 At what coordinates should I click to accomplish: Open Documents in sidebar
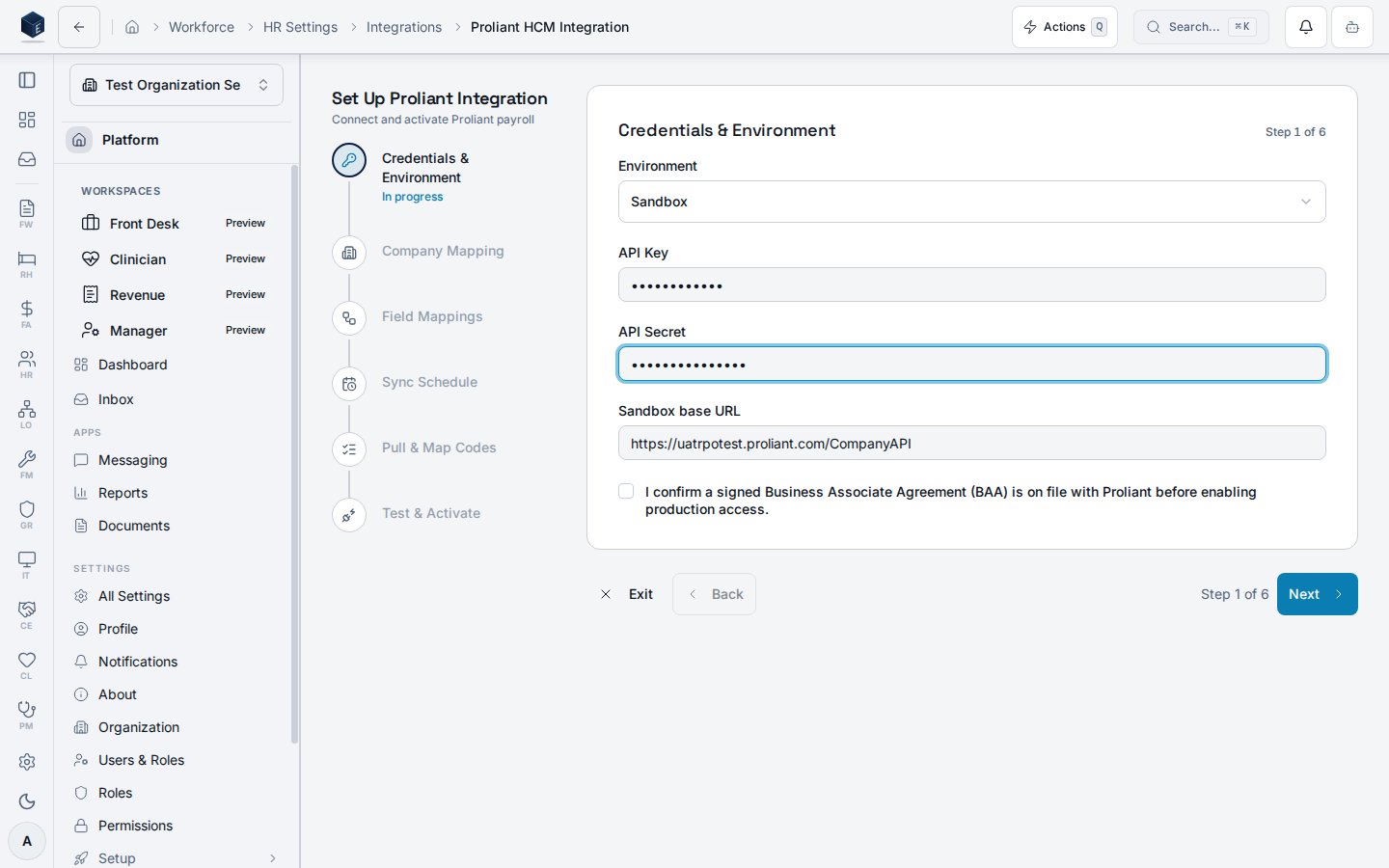coord(177,526)
